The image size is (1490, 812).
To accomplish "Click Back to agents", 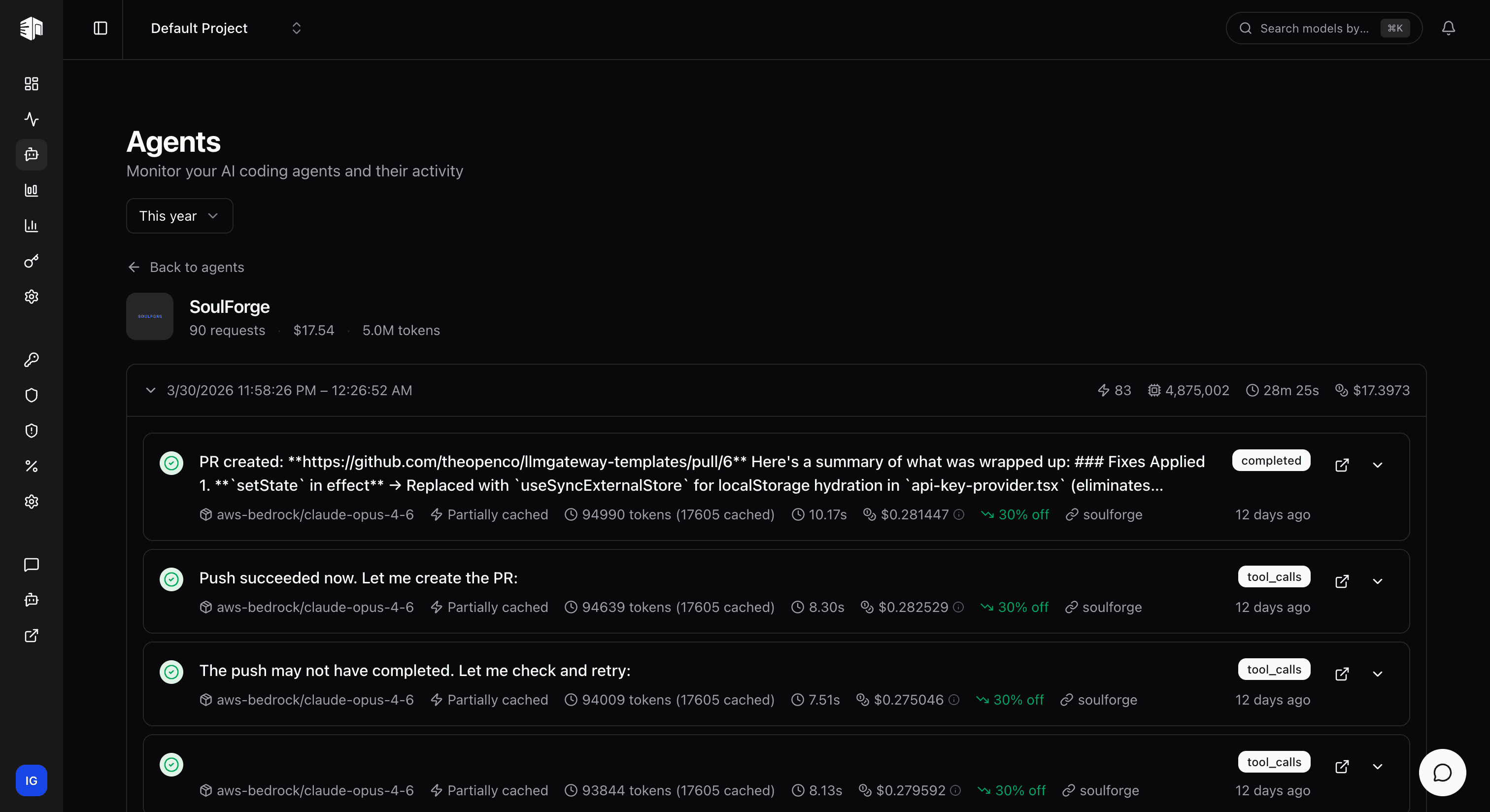I will coord(185,267).
